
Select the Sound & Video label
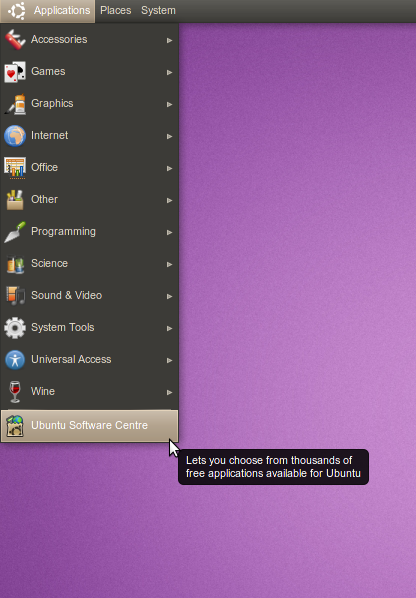(66, 296)
